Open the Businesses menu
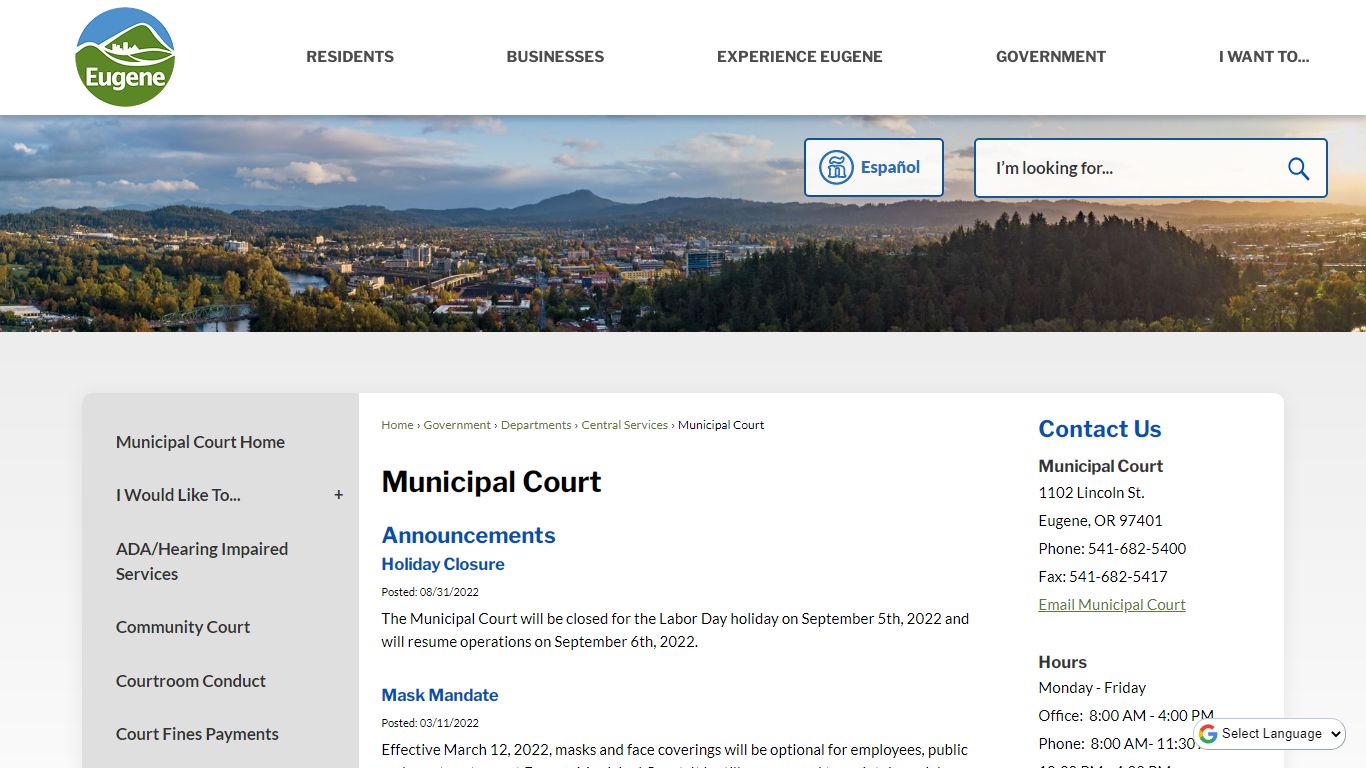The height and width of the screenshot is (768, 1366). coord(555,57)
